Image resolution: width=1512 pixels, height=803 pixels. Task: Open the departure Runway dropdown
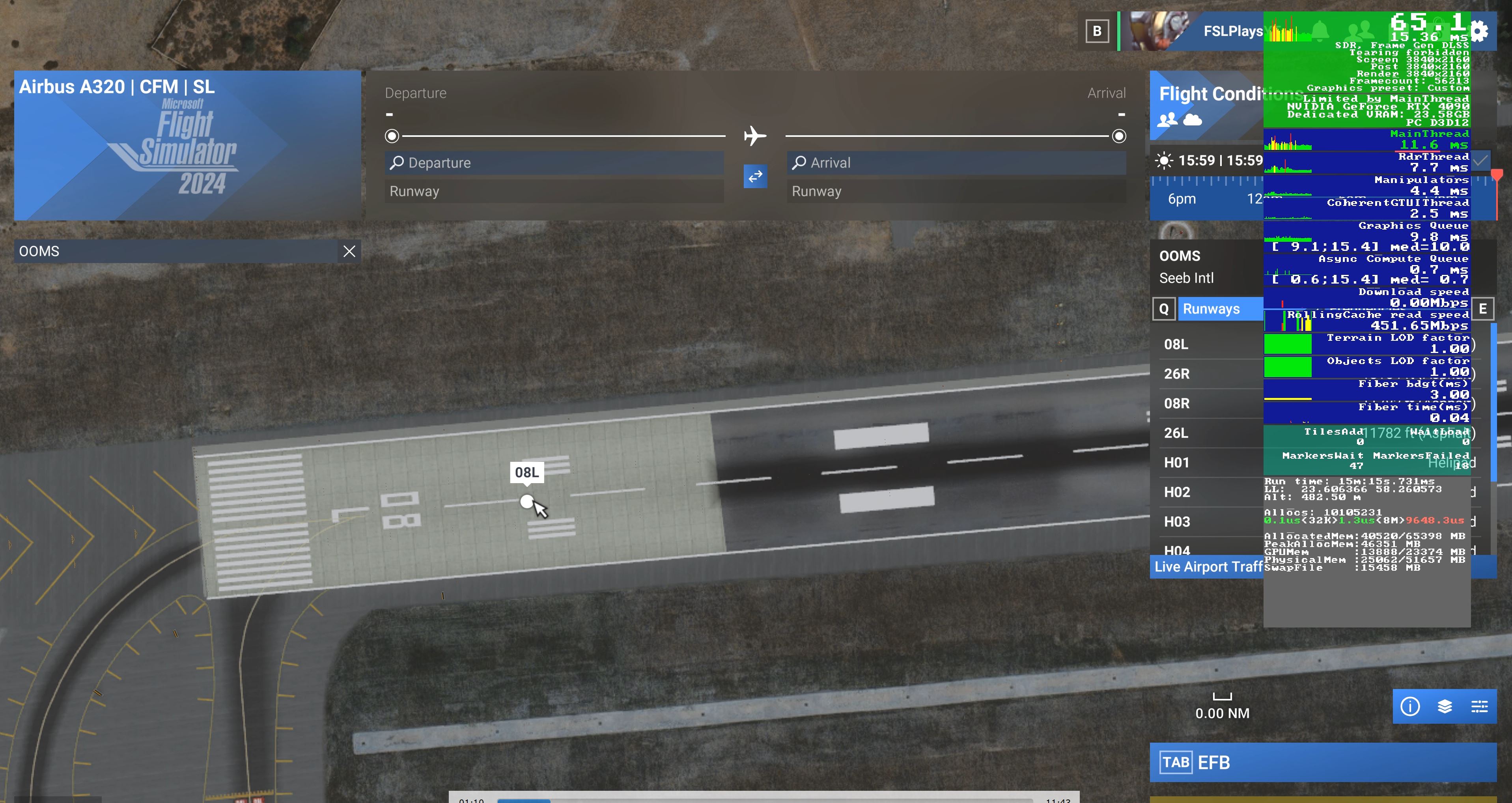click(554, 191)
